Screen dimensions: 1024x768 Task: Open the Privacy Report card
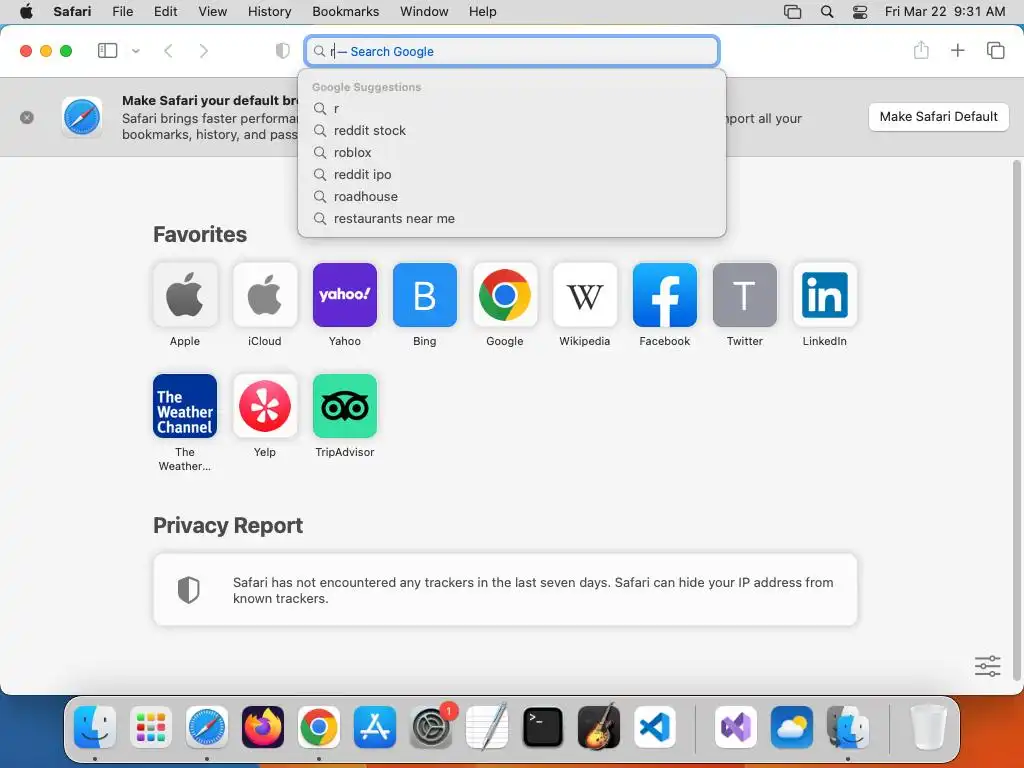[x=505, y=590]
